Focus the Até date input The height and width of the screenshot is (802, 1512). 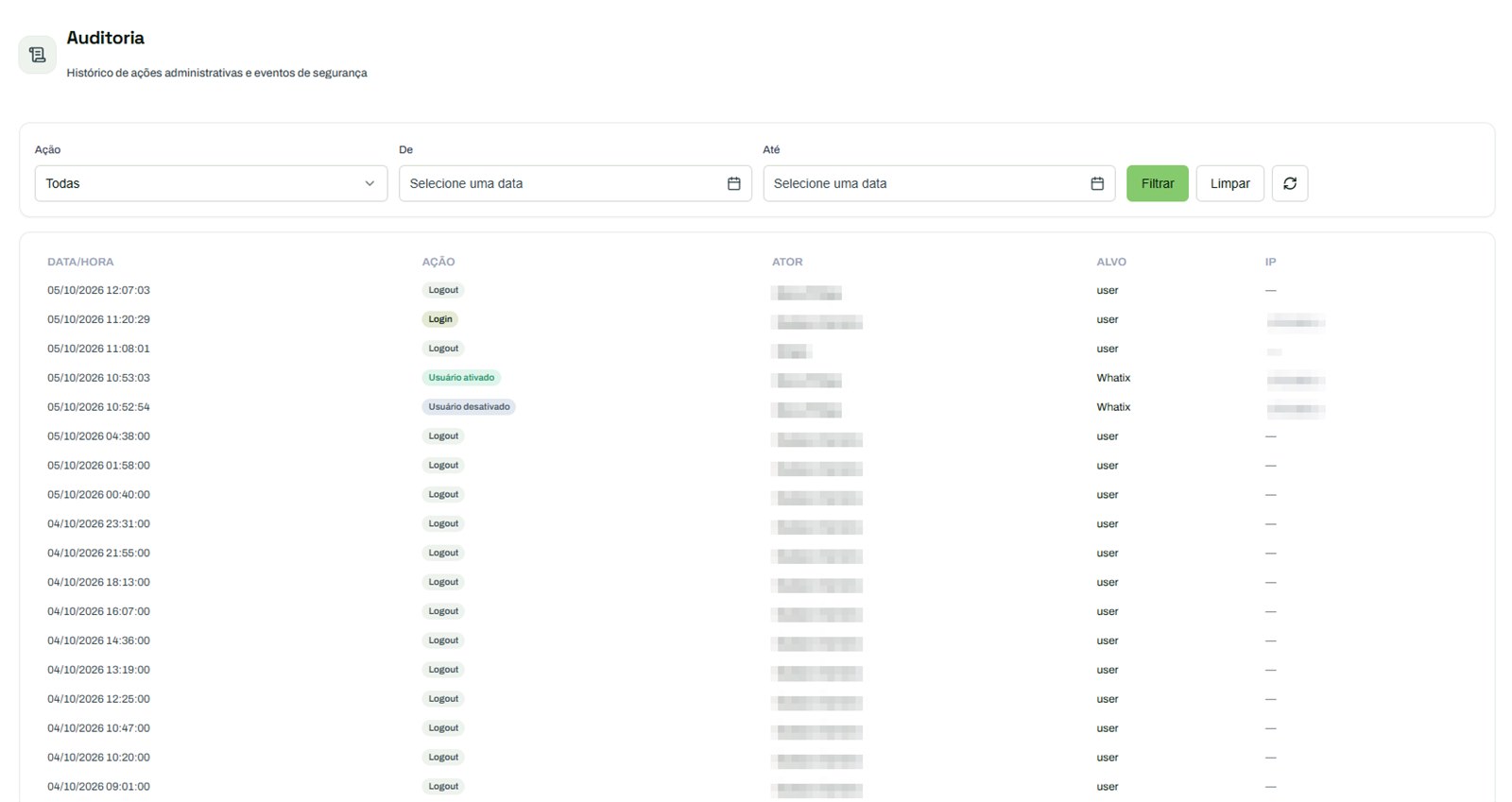pos(939,183)
